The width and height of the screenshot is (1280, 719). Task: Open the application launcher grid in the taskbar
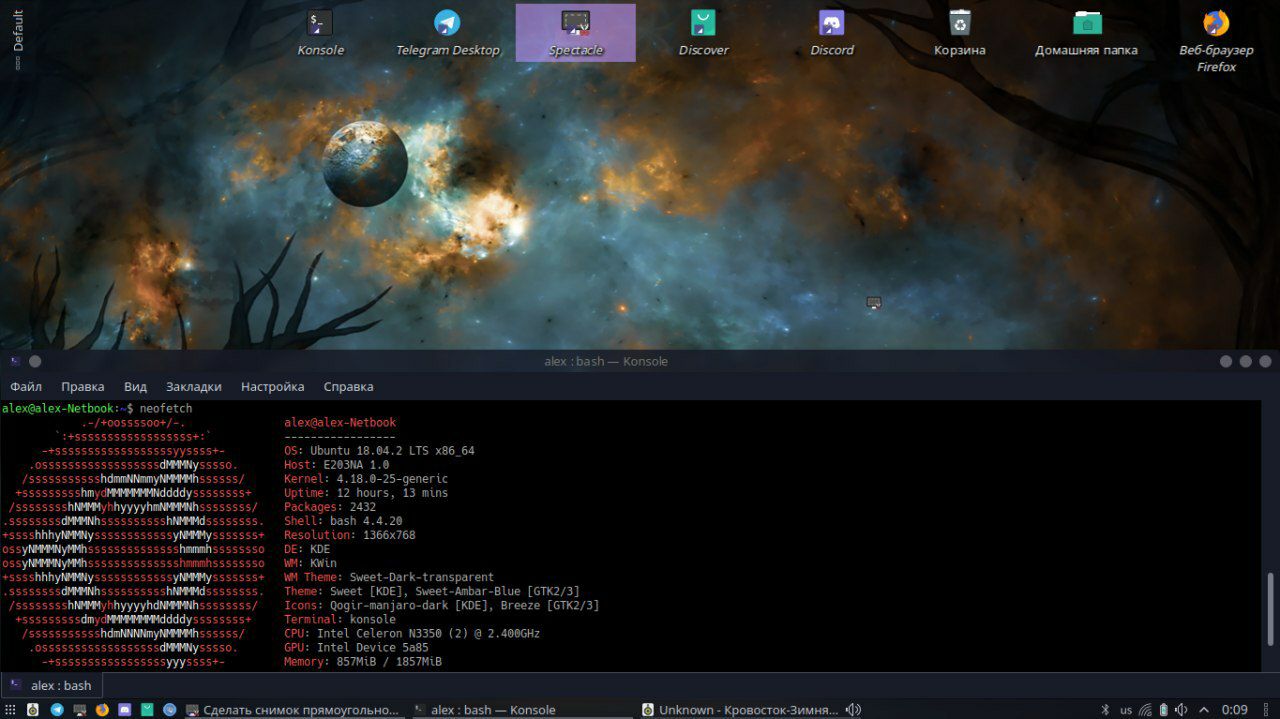coord(10,710)
